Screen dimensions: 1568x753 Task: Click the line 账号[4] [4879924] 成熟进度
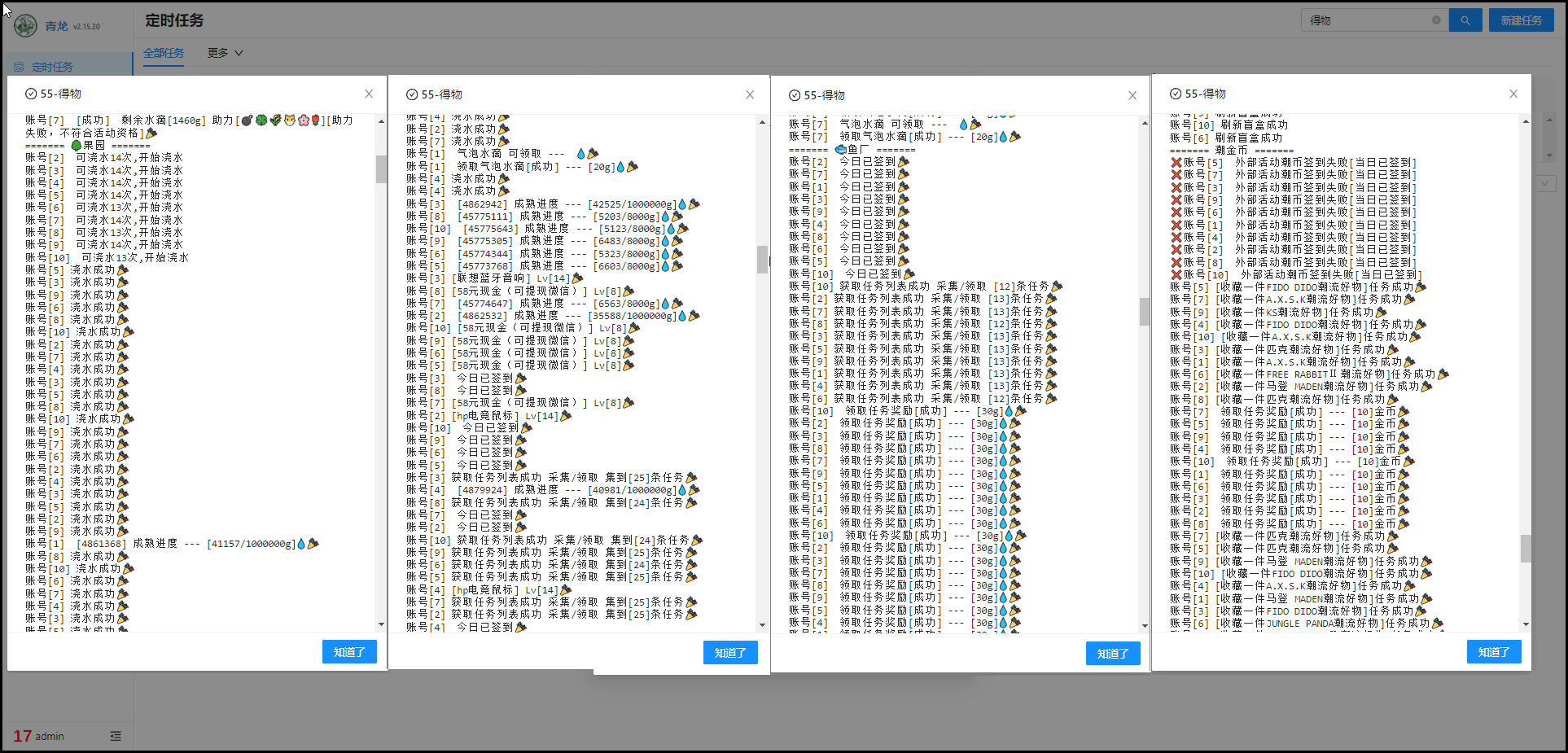tap(553, 490)
